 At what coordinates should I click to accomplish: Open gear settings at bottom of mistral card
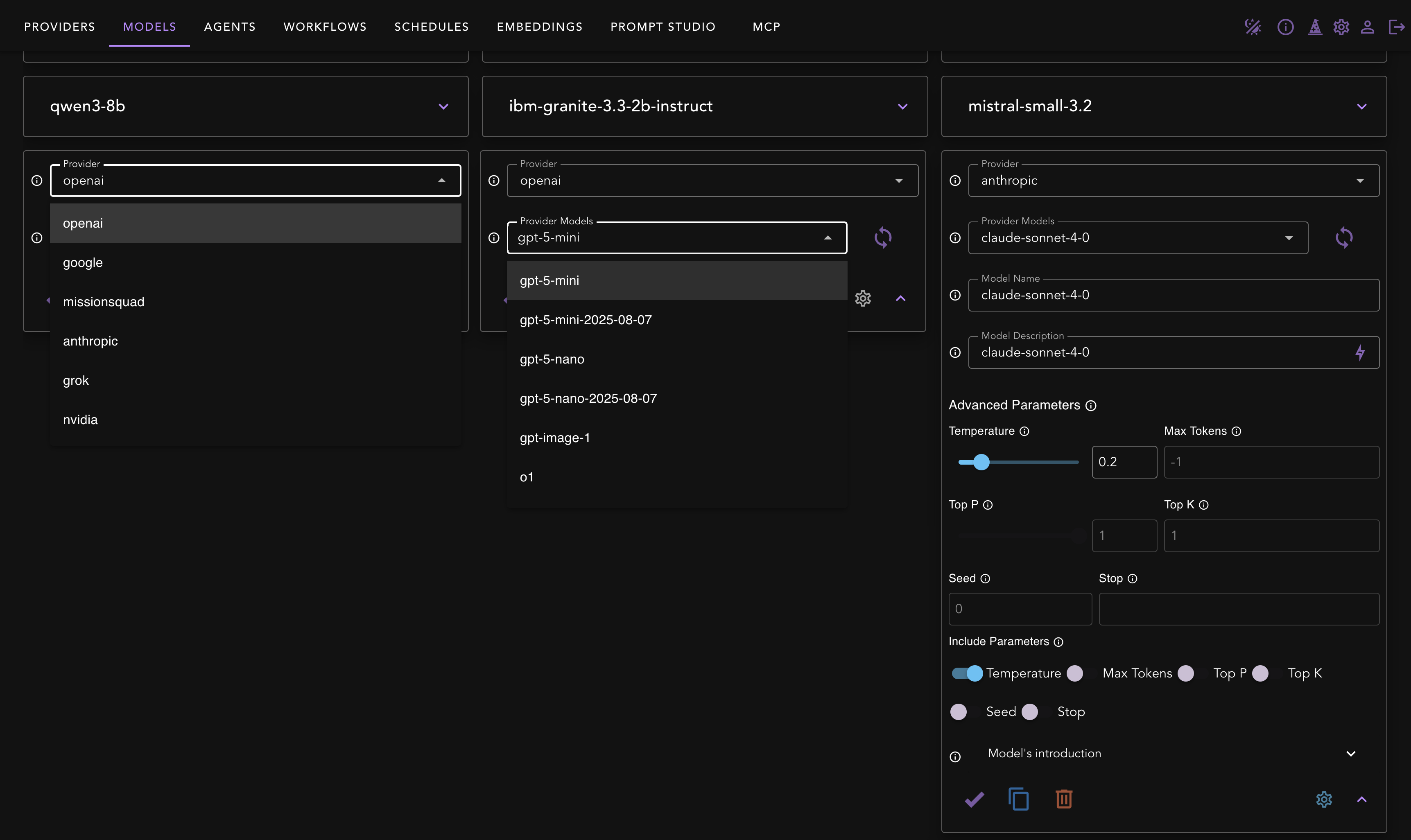click(1324, 799)
